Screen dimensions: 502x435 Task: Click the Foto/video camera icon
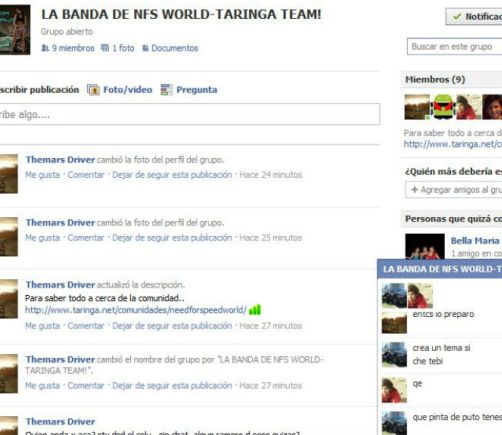tap(93, 90)
